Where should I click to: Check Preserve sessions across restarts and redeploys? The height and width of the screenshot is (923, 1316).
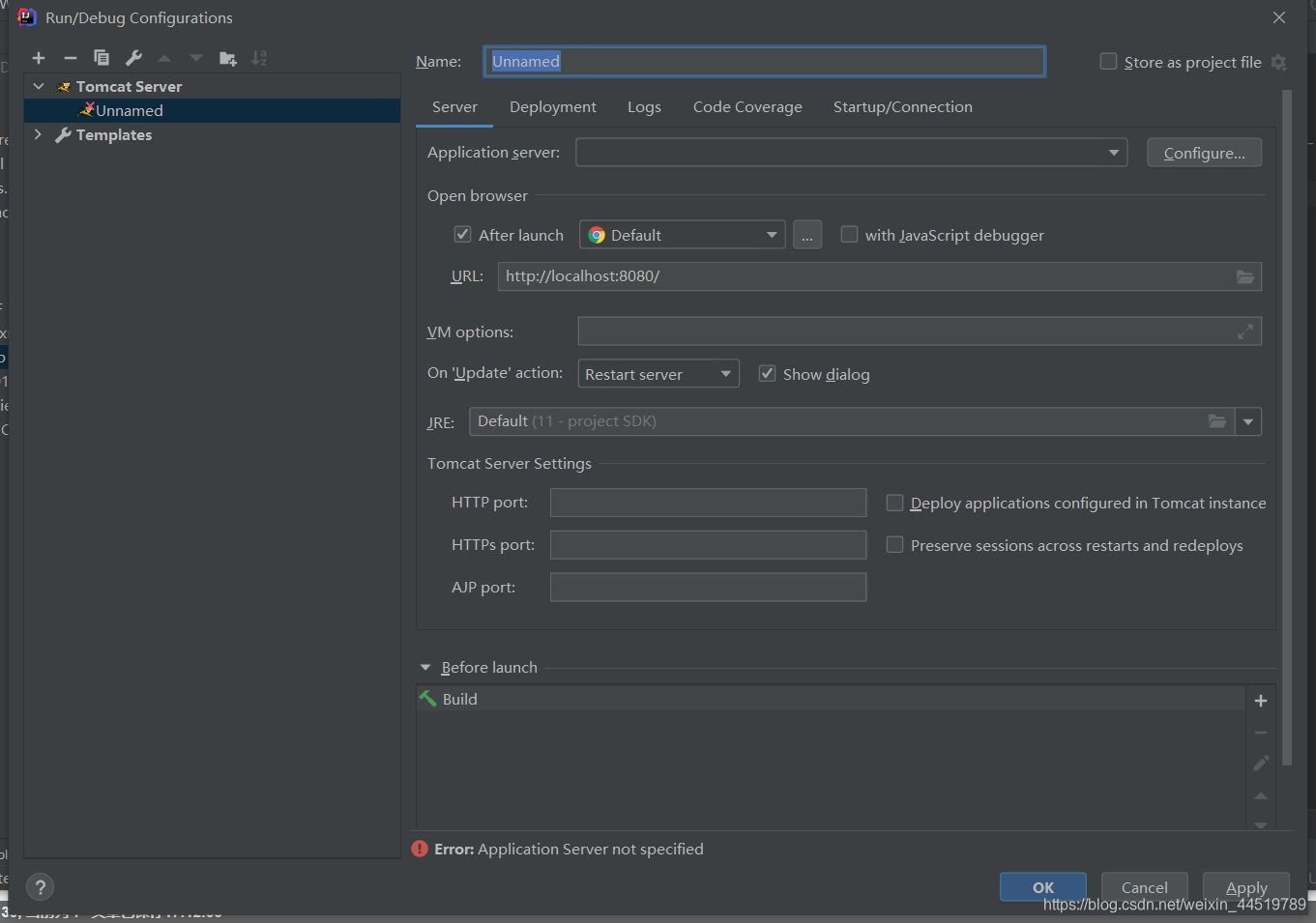pyautogui.click(x=894, y=545)
